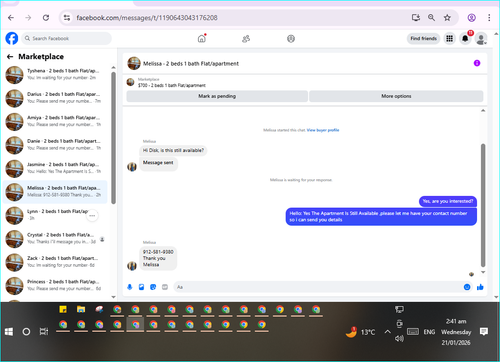Click the Cortana search circle
The height and width of the screenshot is (362, 500).
tap(26, 332)
